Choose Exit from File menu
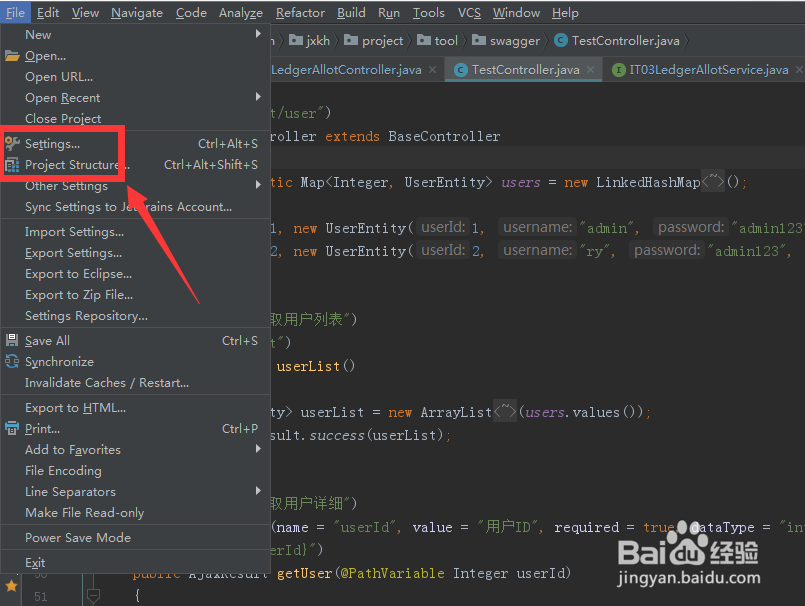This screenshot has height=606, width=805. click(136, 563)
